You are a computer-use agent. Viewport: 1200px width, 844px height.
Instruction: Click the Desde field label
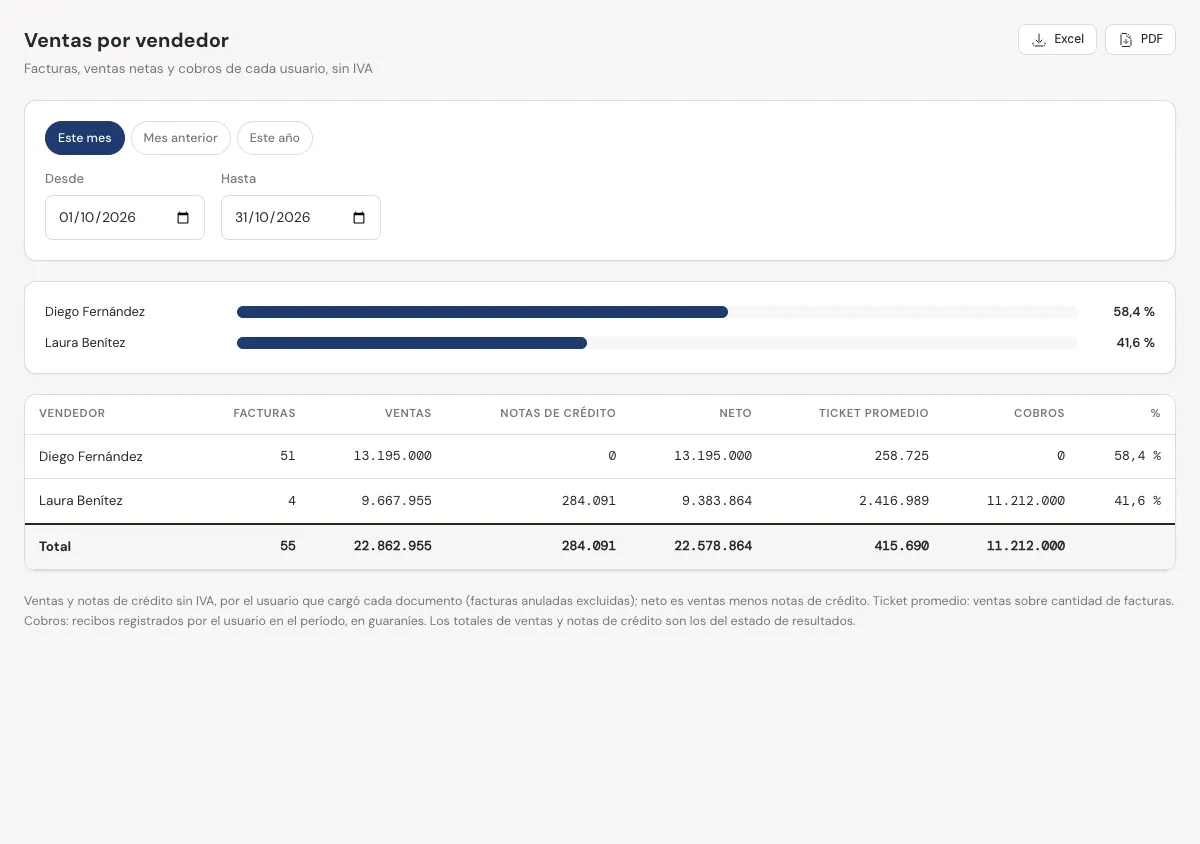point(65,179)
